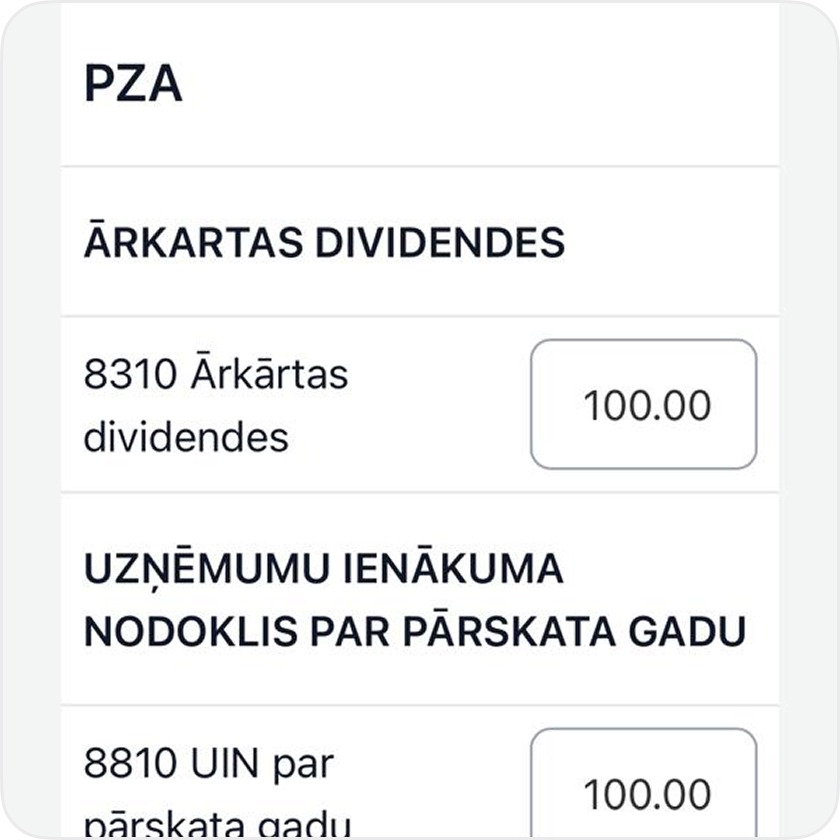Click the '8810 UIN par' label text
This screenshot has width=840, height=840.
[x=209, y=763]
